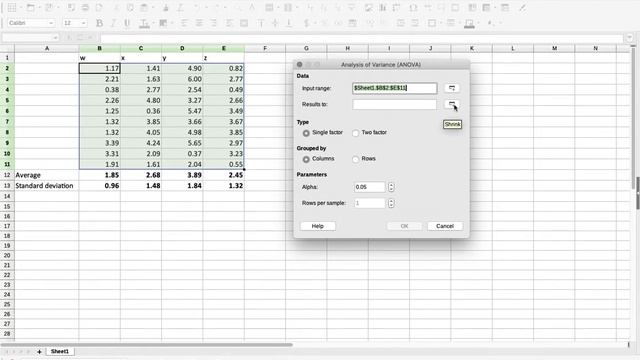This screenshot has height=360, width=640.
Task: Toggle Underline formatting
Action: [x=127, y=23]
